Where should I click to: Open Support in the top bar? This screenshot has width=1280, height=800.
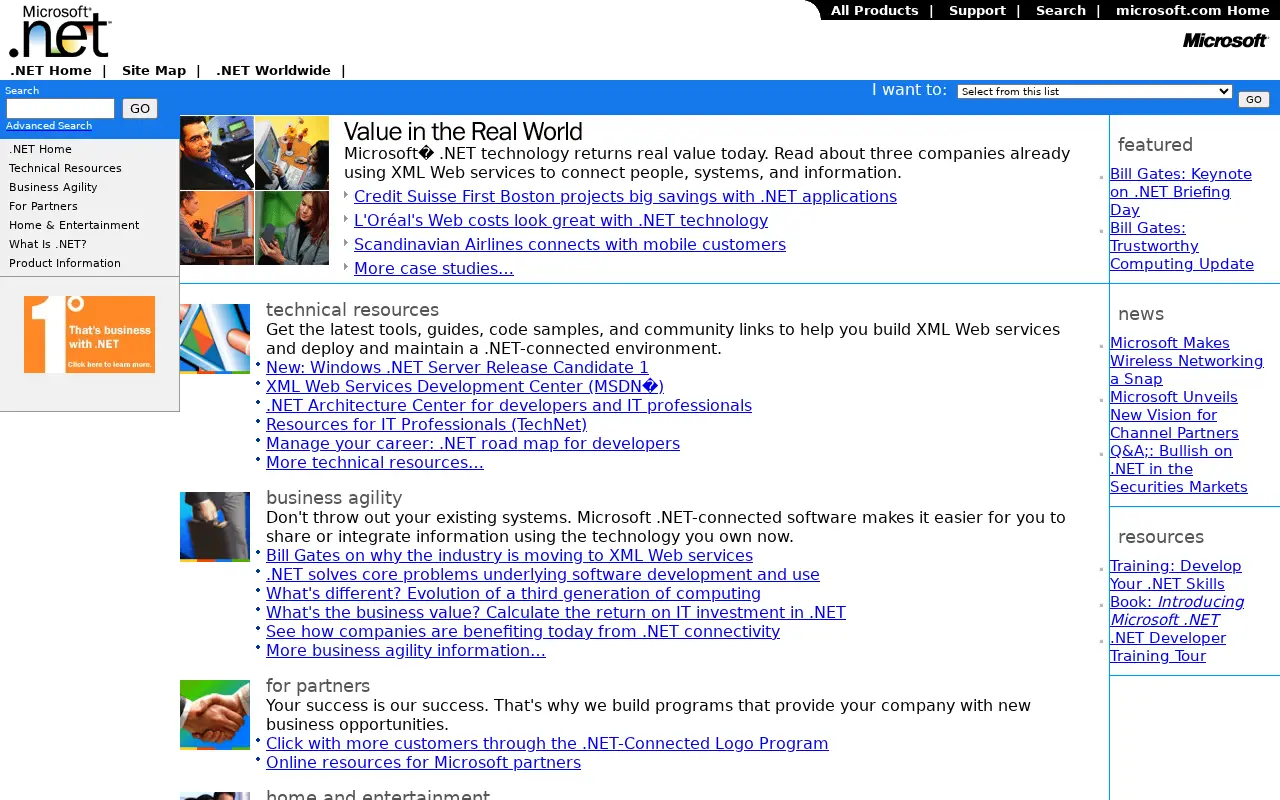click(977, 10)
